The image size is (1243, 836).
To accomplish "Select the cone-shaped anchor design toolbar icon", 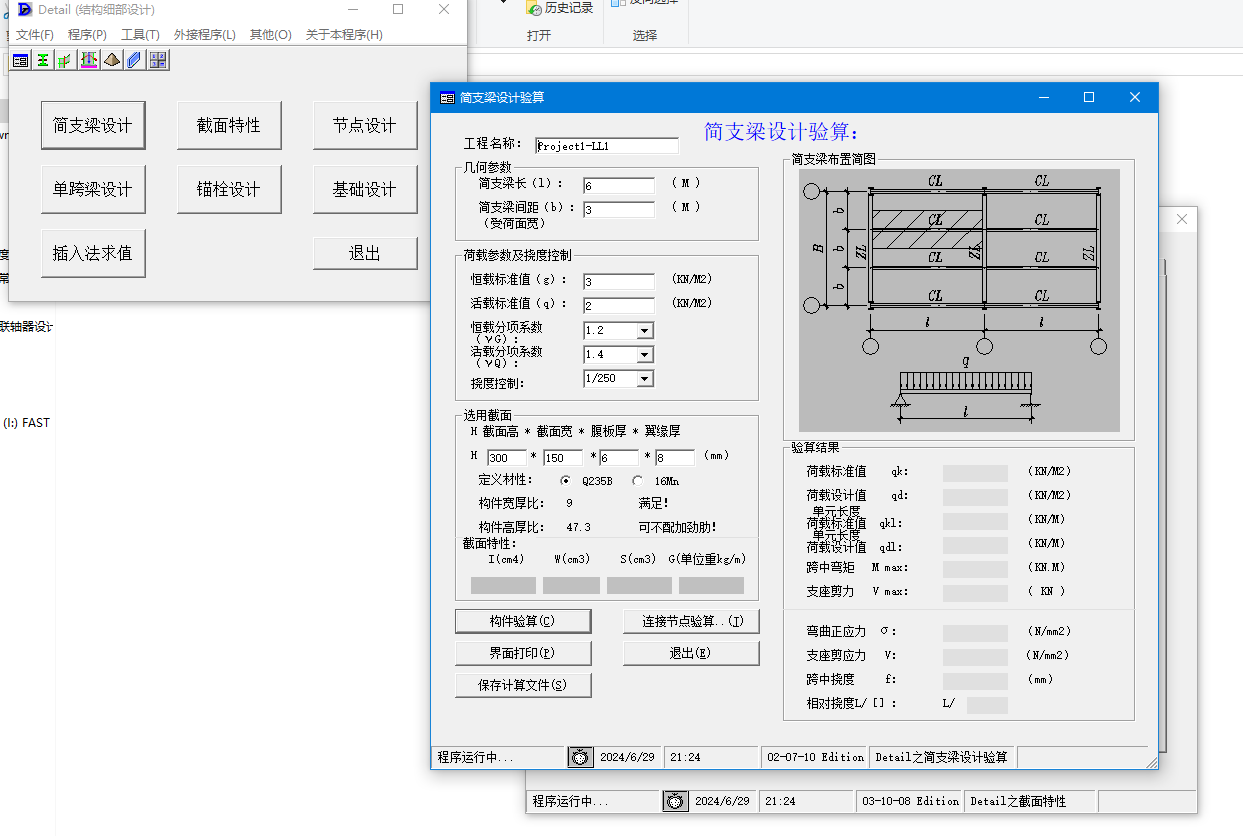I will point(112,60).
